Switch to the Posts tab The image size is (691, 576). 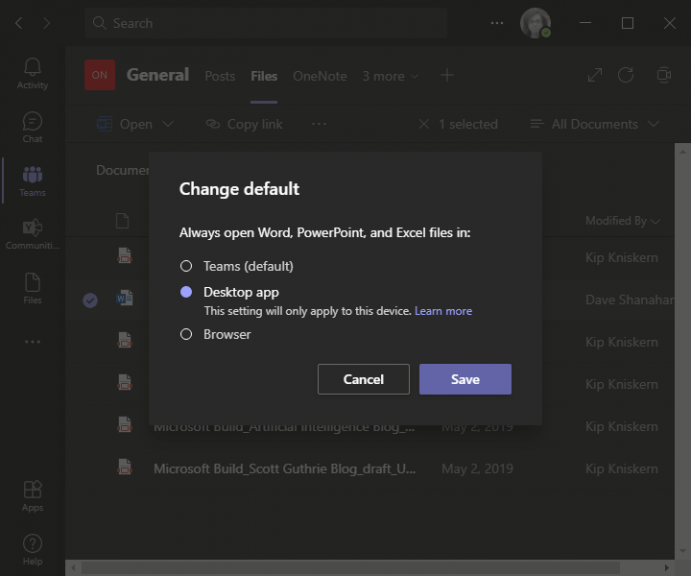(x=220, y=76)
